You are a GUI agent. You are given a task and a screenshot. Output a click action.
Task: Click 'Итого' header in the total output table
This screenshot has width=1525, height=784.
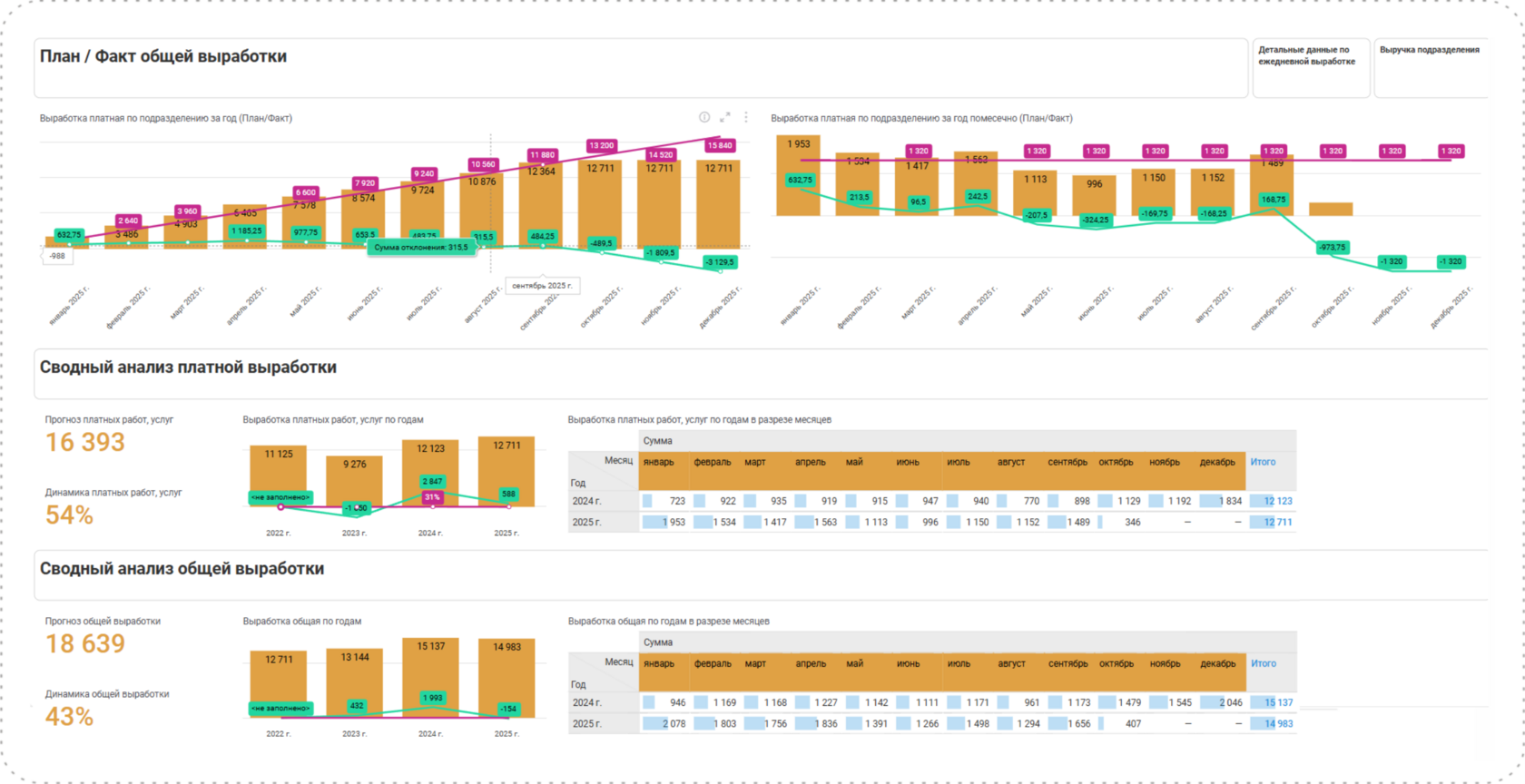click(1264, 663)
